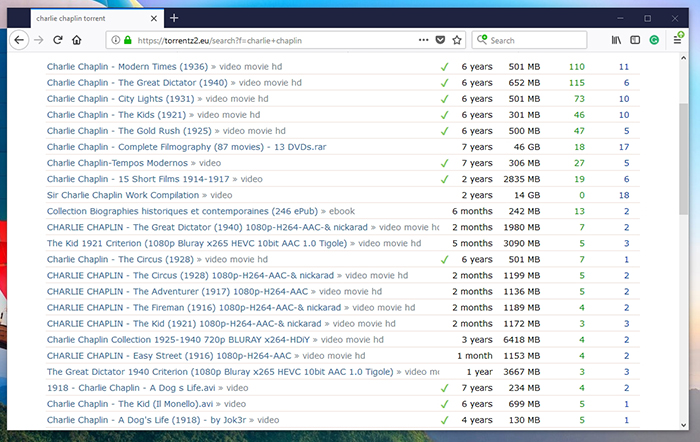
Task: Click the 6418 MB size value
Action: pyautogui.click(x=522, y=340)
